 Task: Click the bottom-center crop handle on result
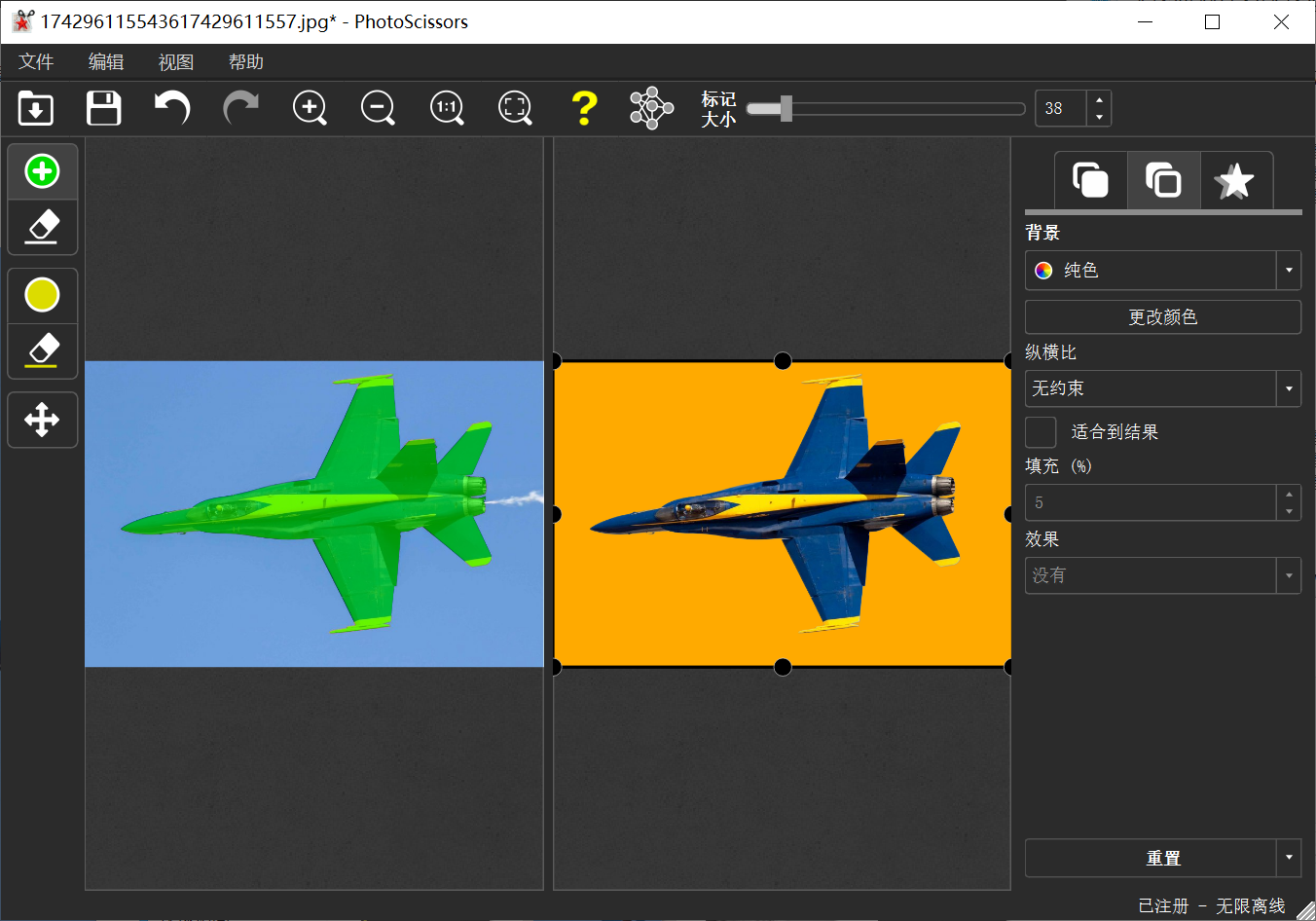pyautogui.click(x=783, y=667)
